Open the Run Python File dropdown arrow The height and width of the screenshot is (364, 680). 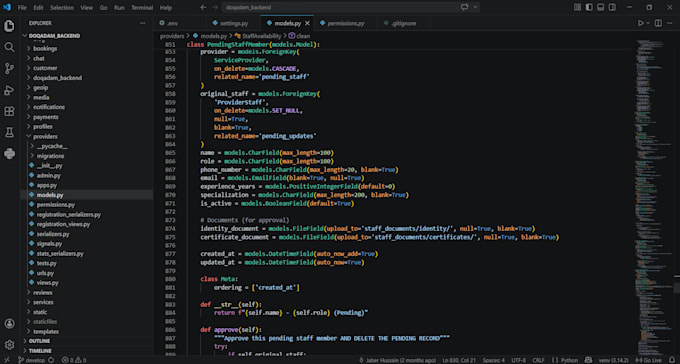point(648,23)
